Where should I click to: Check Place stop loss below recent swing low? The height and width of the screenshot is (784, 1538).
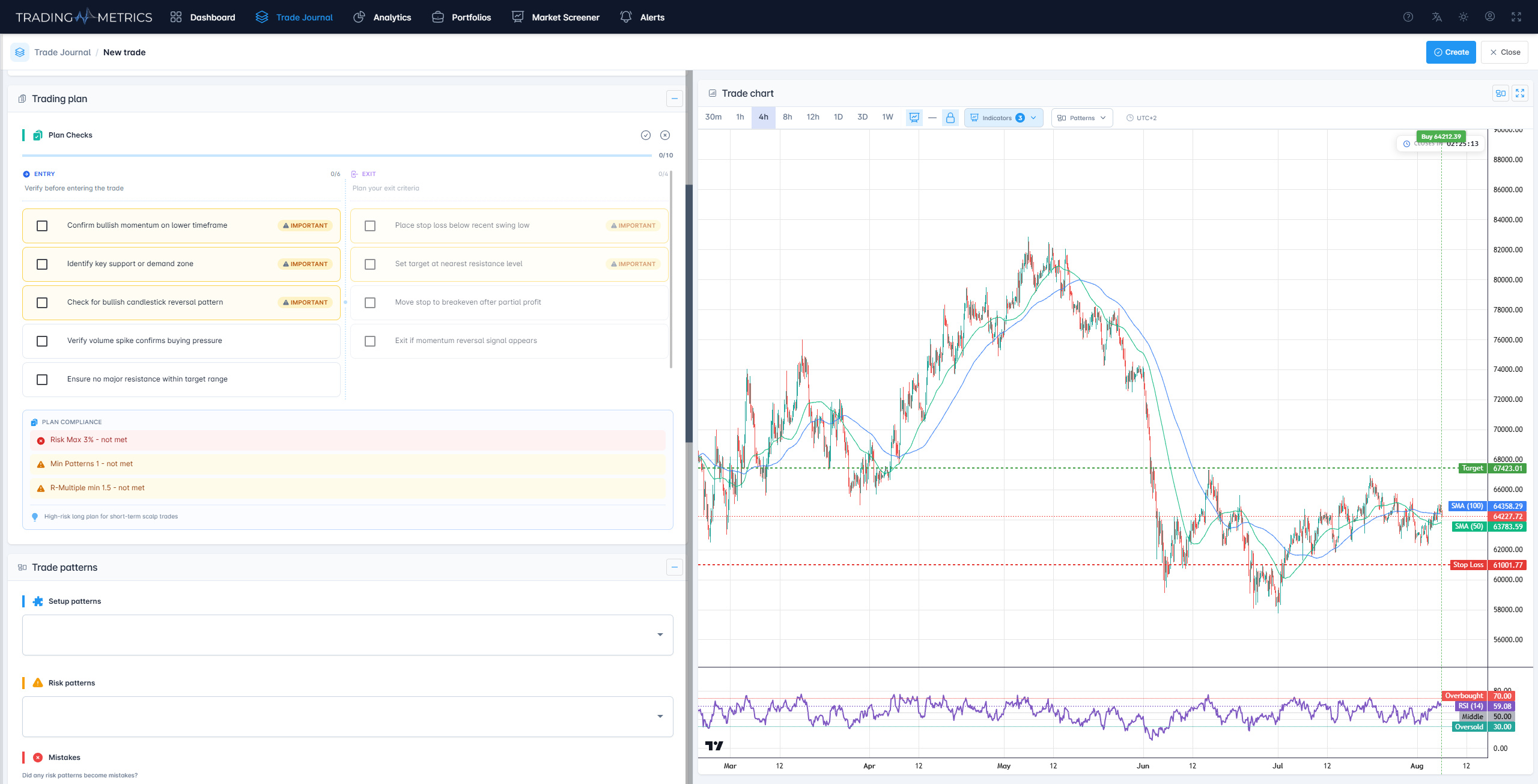coord(370,226)
